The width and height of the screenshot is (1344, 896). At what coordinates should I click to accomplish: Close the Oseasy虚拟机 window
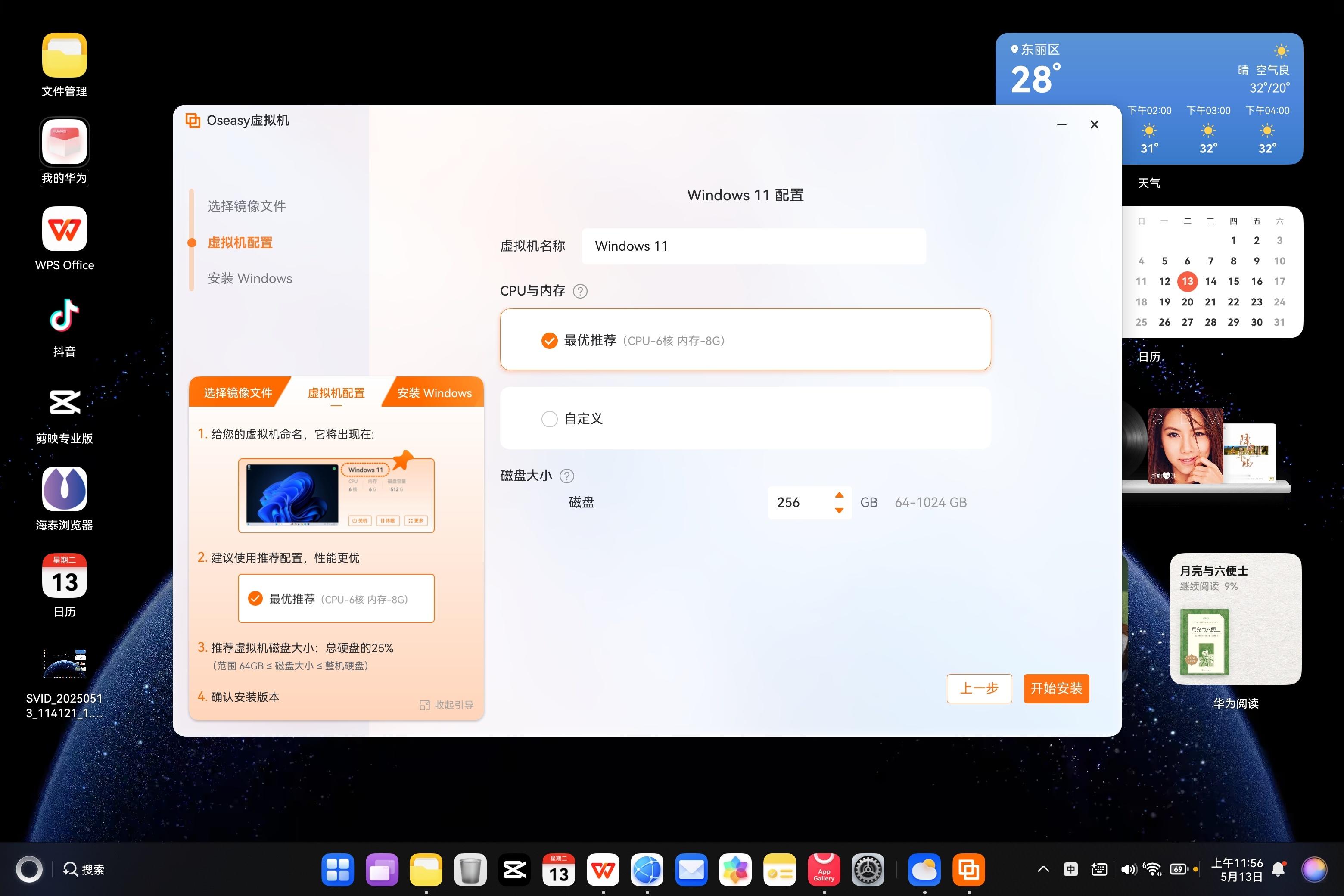(1094, 124)
